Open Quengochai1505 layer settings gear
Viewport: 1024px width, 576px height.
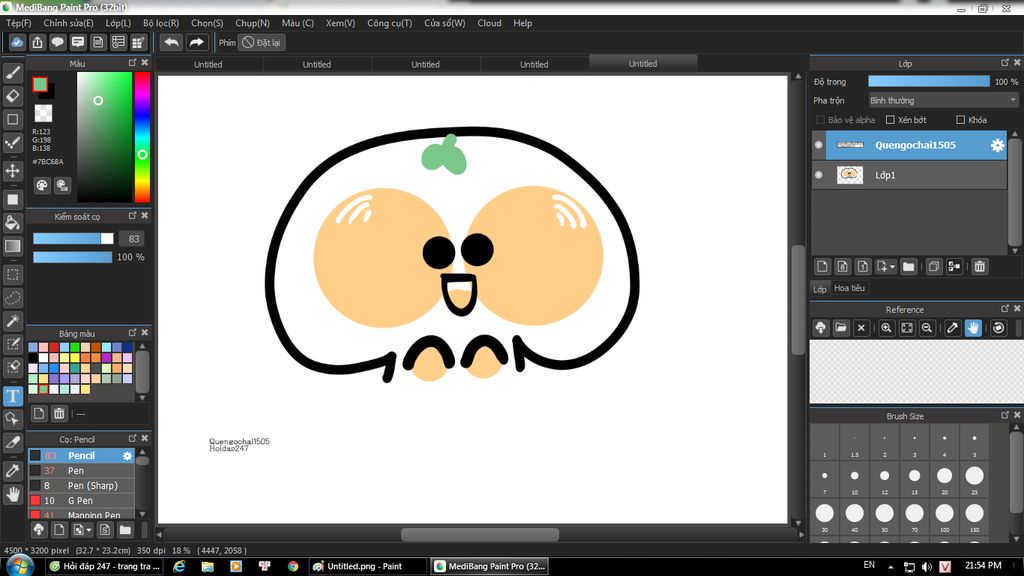[997, 145]
